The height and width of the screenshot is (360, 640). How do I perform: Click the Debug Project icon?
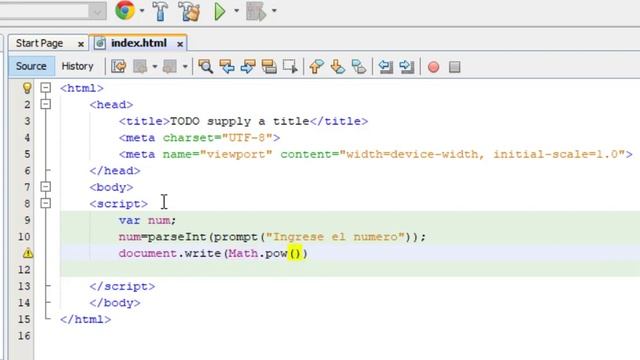pyautogui.click(x=256, y=11)
